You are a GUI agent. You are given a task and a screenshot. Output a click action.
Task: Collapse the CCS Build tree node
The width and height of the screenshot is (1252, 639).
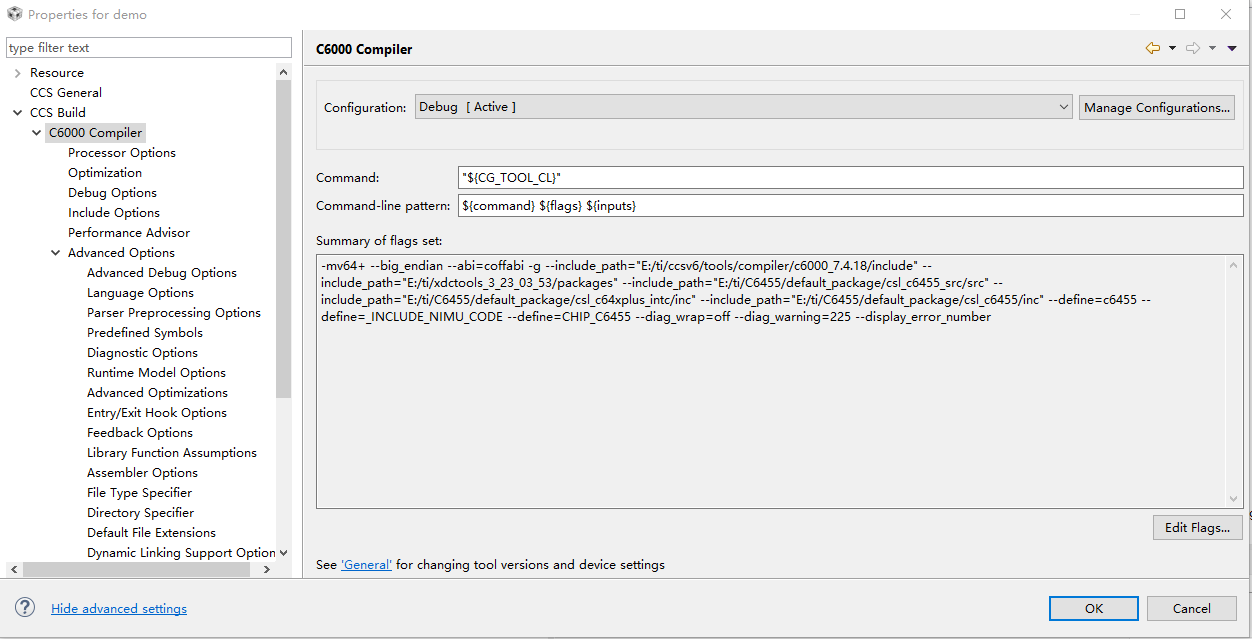[x=18, y=113]
